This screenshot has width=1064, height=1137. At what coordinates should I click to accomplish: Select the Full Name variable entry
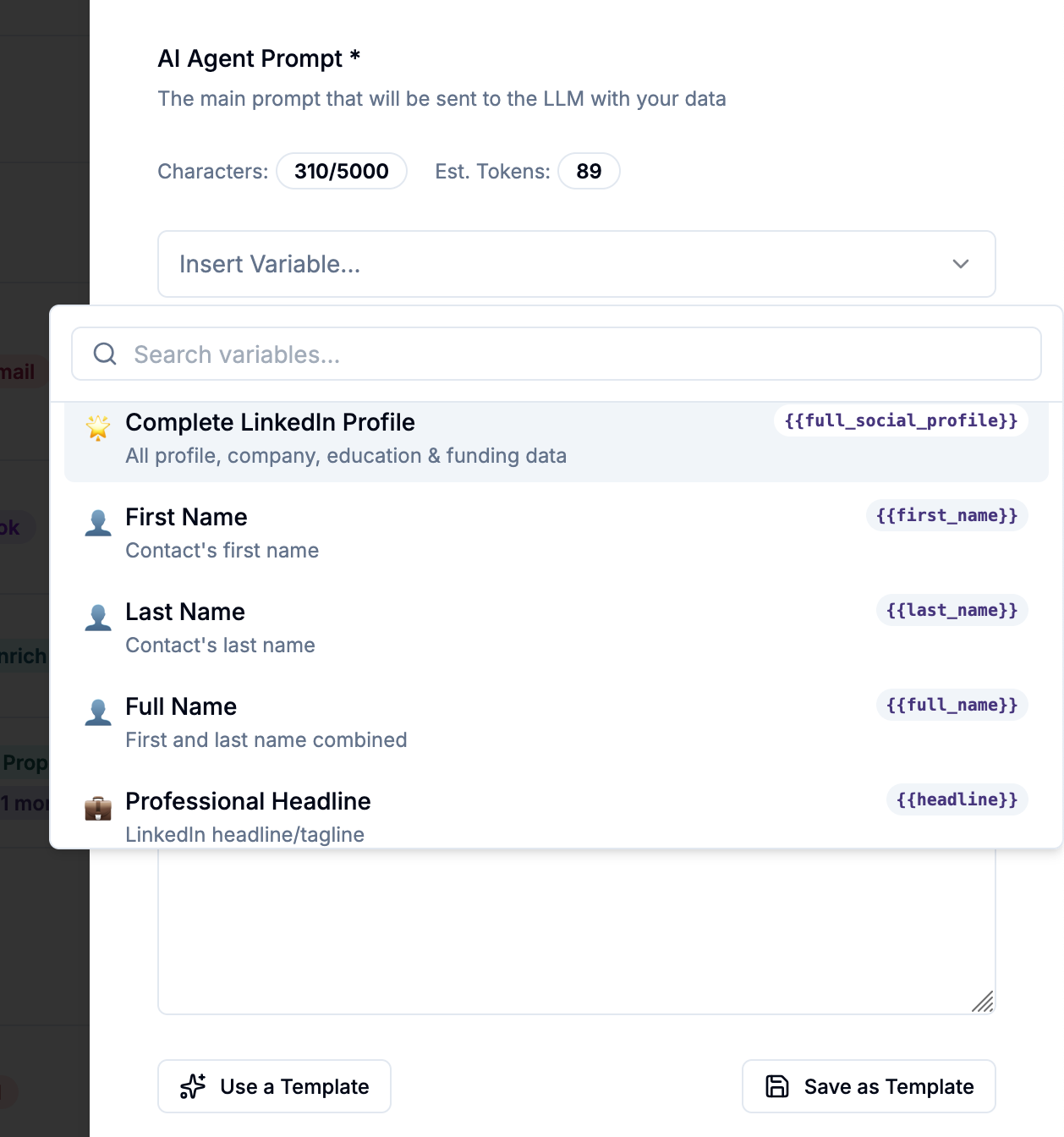(x=557, y=724)
